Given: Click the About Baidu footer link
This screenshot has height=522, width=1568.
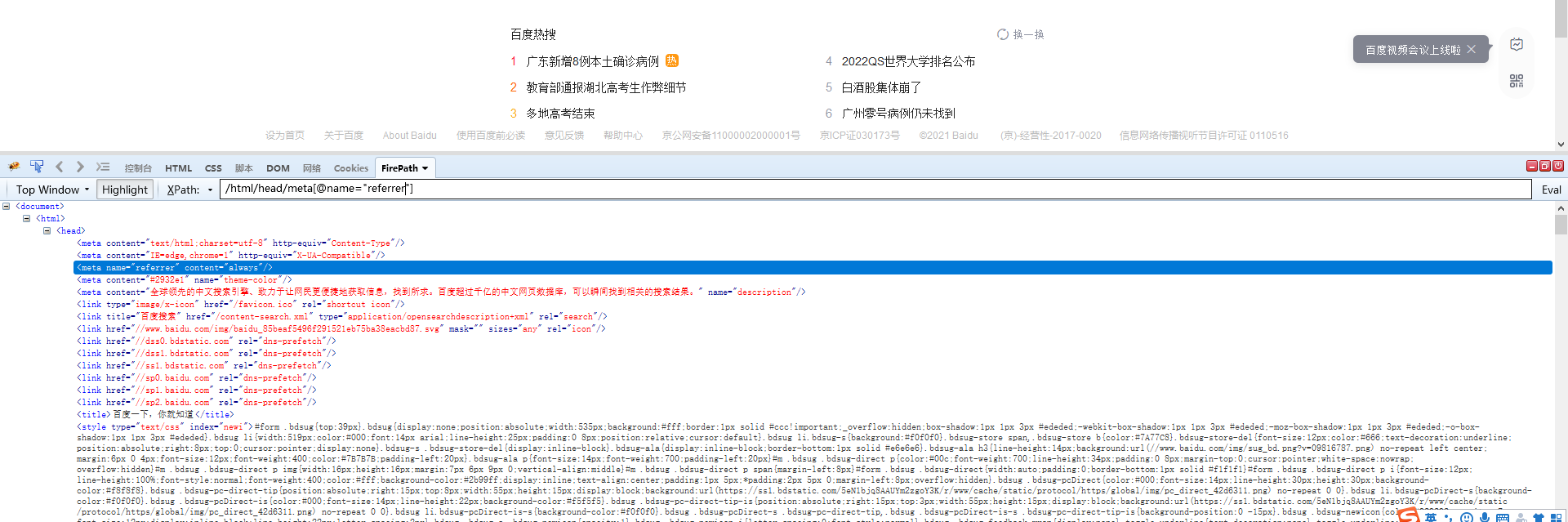Looking at the screenshot, I should click(x=410, y=136).
